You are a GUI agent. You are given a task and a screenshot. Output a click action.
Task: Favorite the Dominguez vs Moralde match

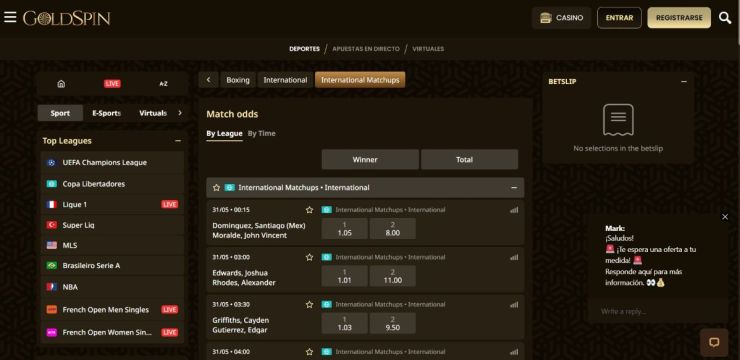310,209
